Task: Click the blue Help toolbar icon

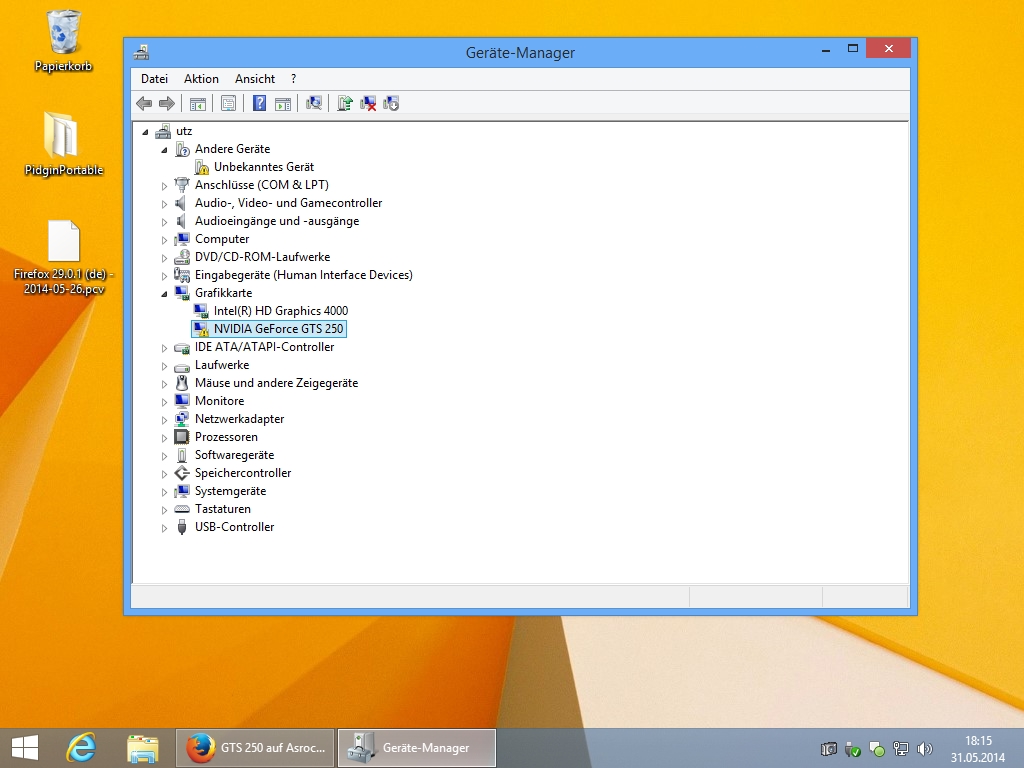Action: (259, 103)
